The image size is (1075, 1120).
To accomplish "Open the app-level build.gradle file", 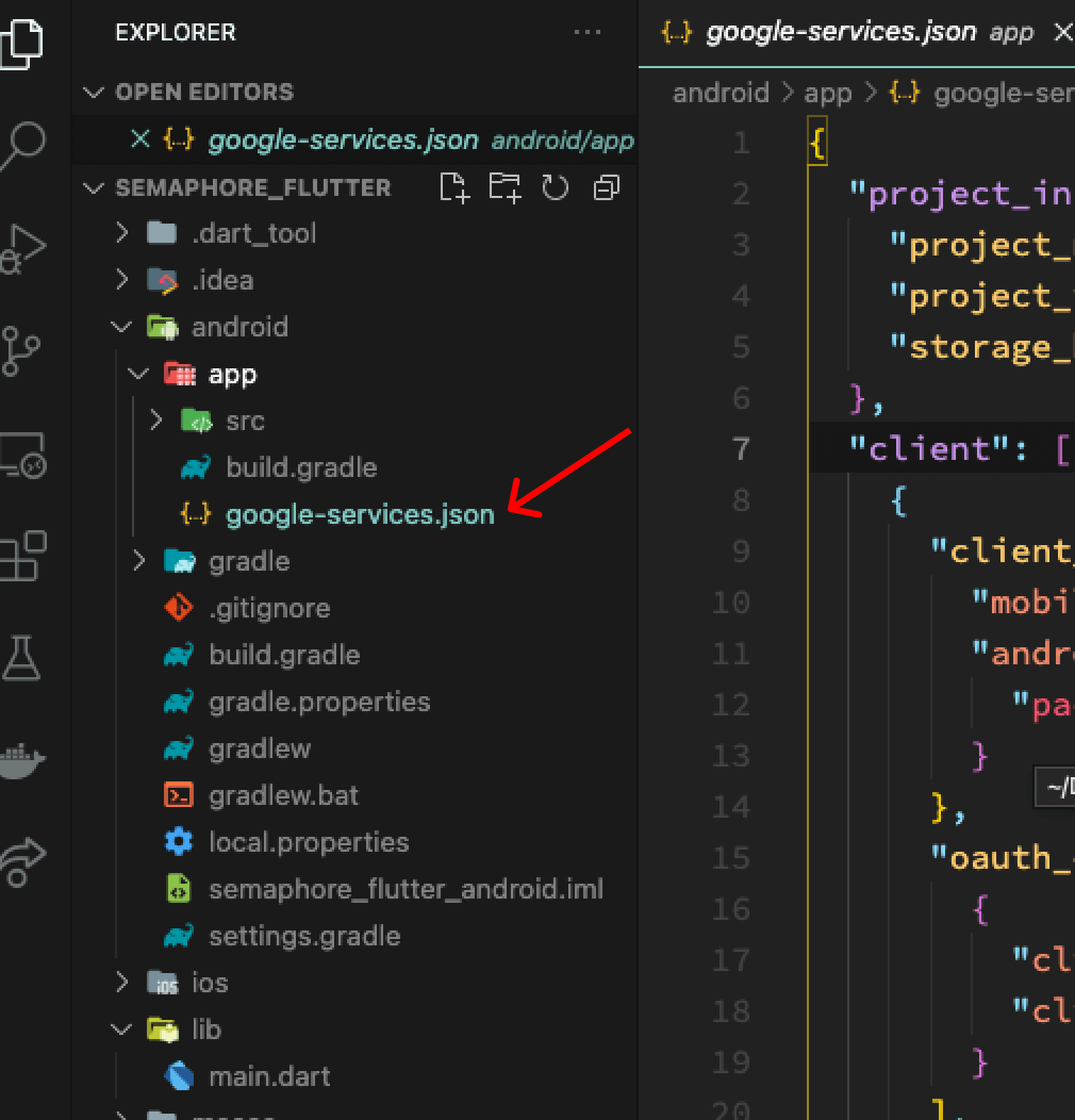I will [x=301, y=468].
